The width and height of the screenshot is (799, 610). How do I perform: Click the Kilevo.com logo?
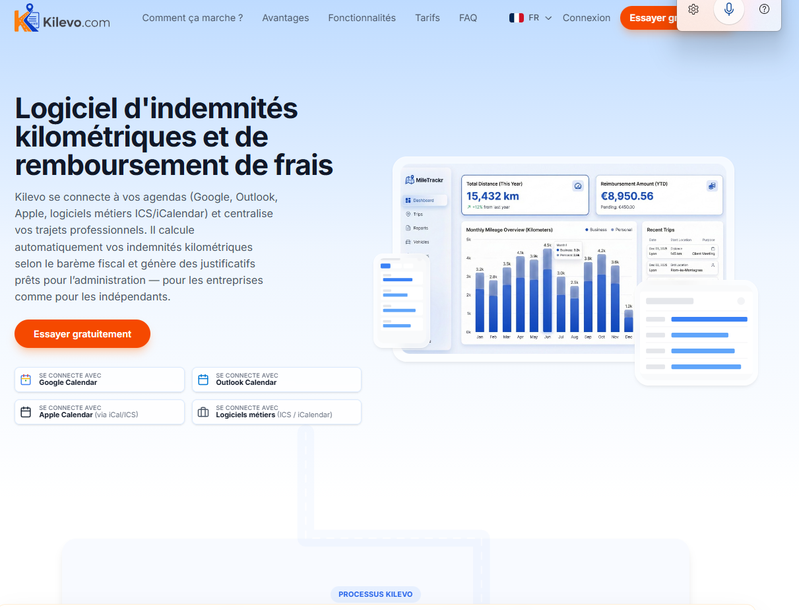coord(62,18)
